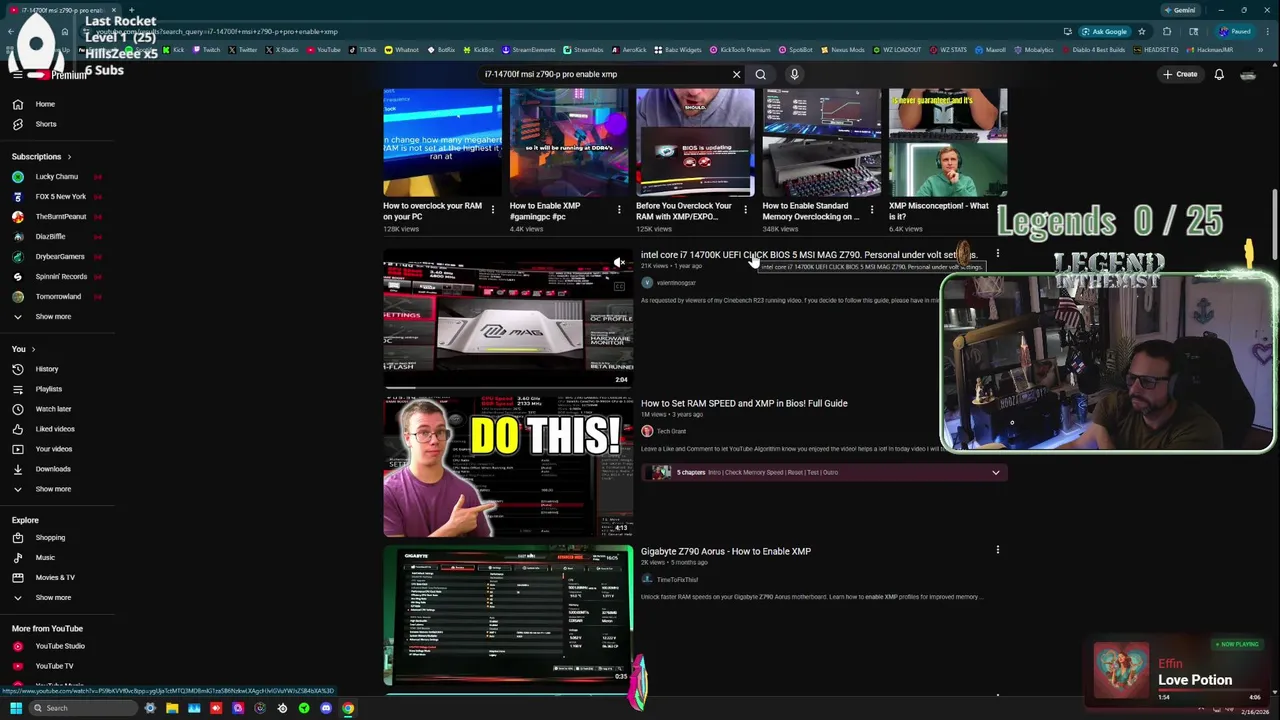
Task: Open WZ LOADOUT bookmark
Action: click(898, 50)
